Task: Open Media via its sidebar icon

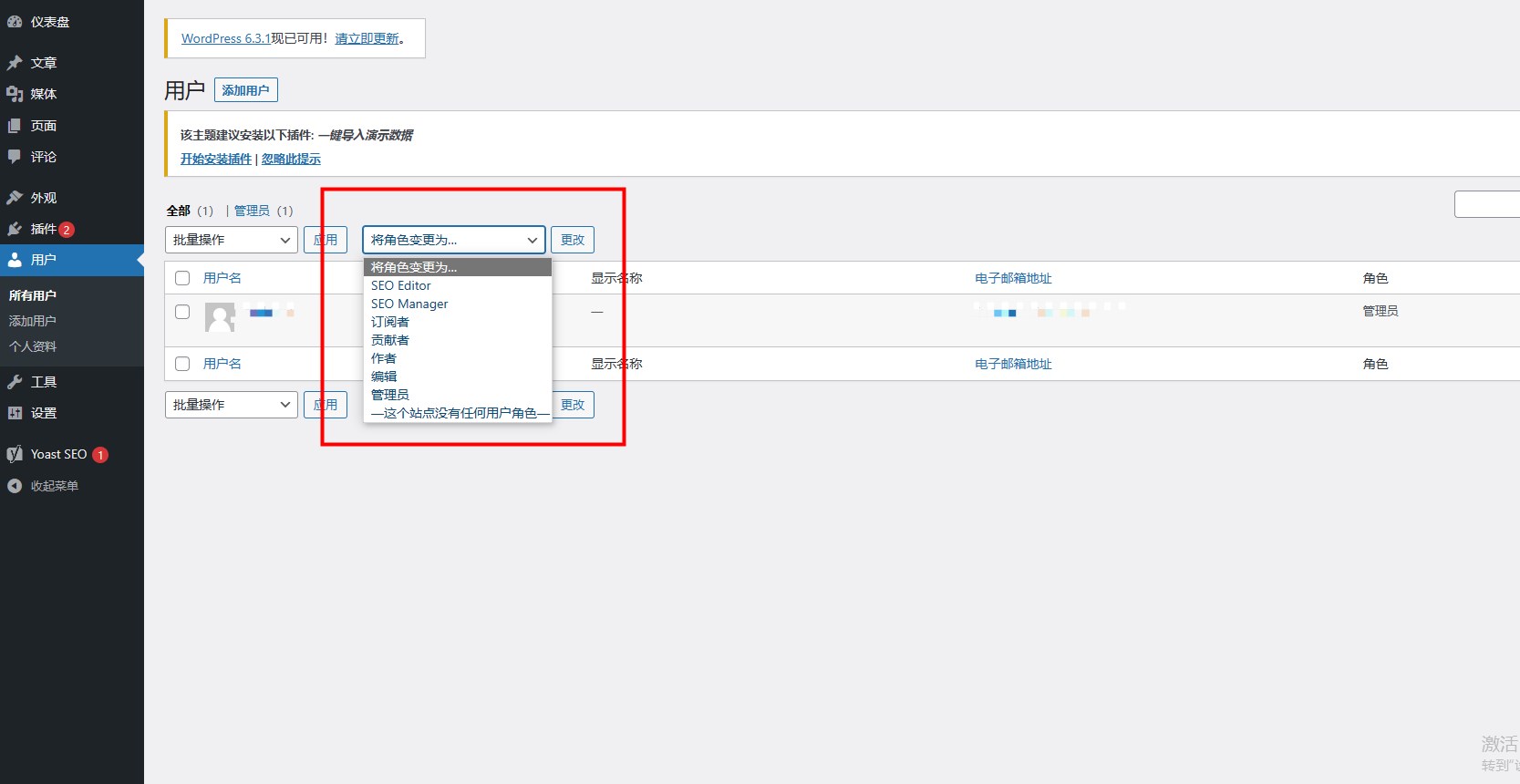Action: (15, 94)
